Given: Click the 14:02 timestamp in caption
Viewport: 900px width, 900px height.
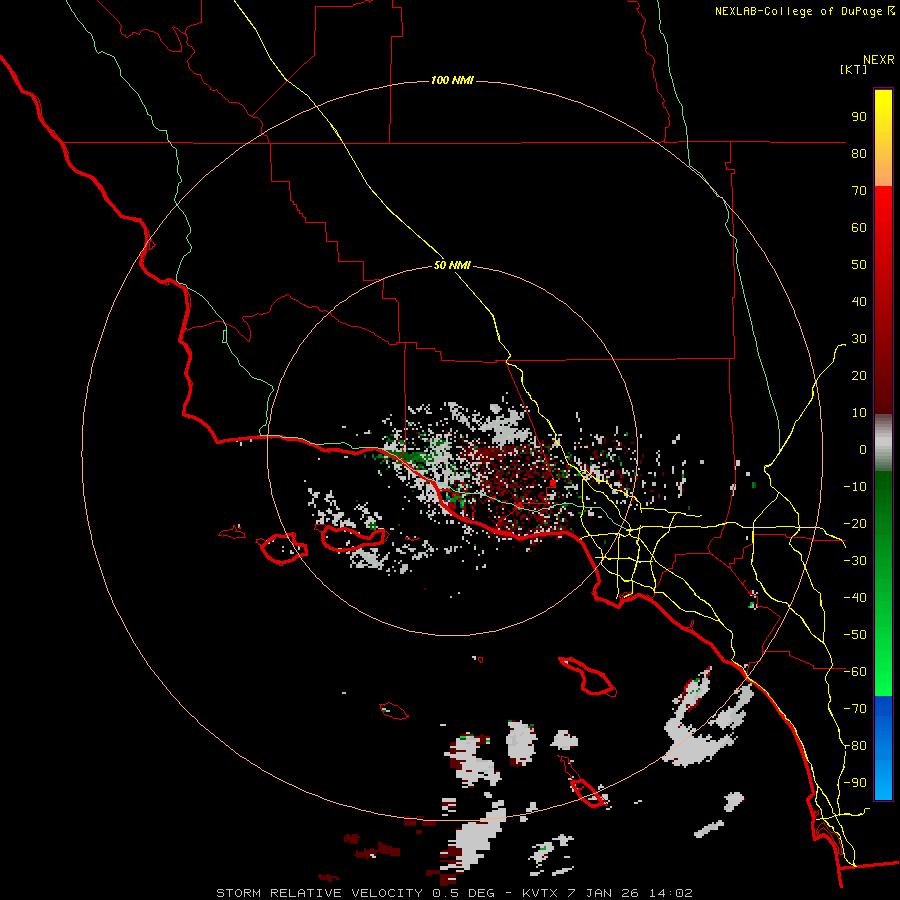Looking at the screenshot, I should [671, 893].
